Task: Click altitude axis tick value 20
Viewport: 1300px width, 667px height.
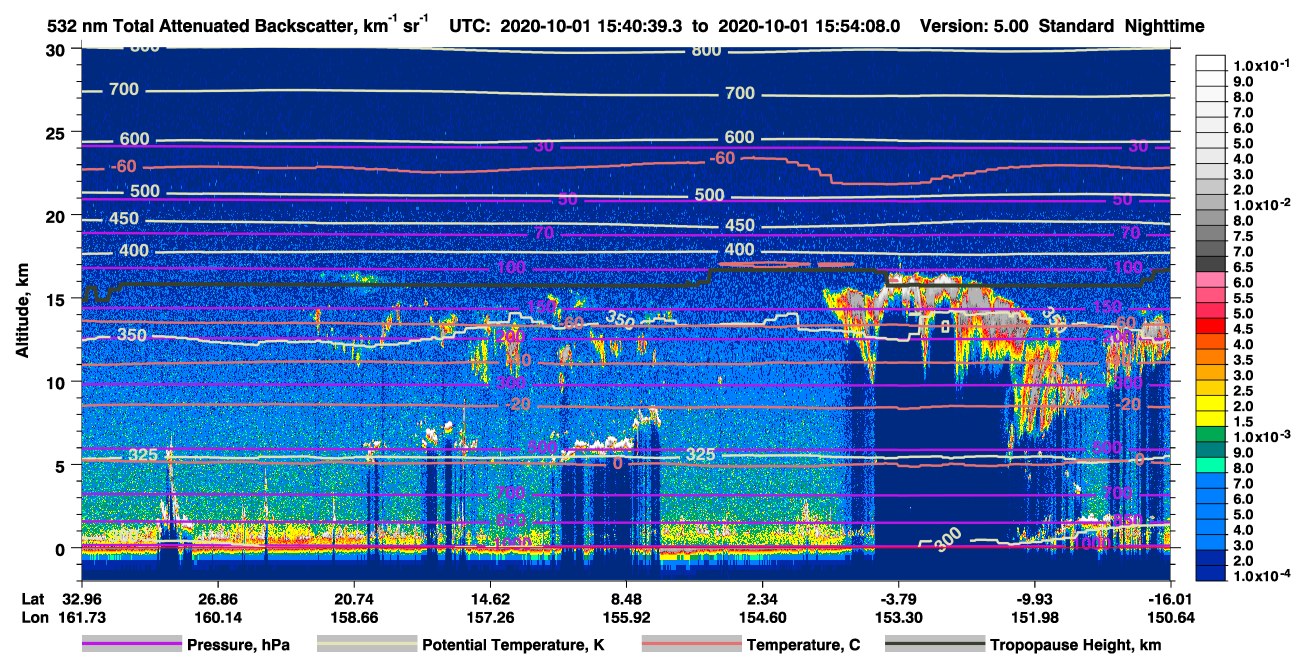Action: [55, 215]
